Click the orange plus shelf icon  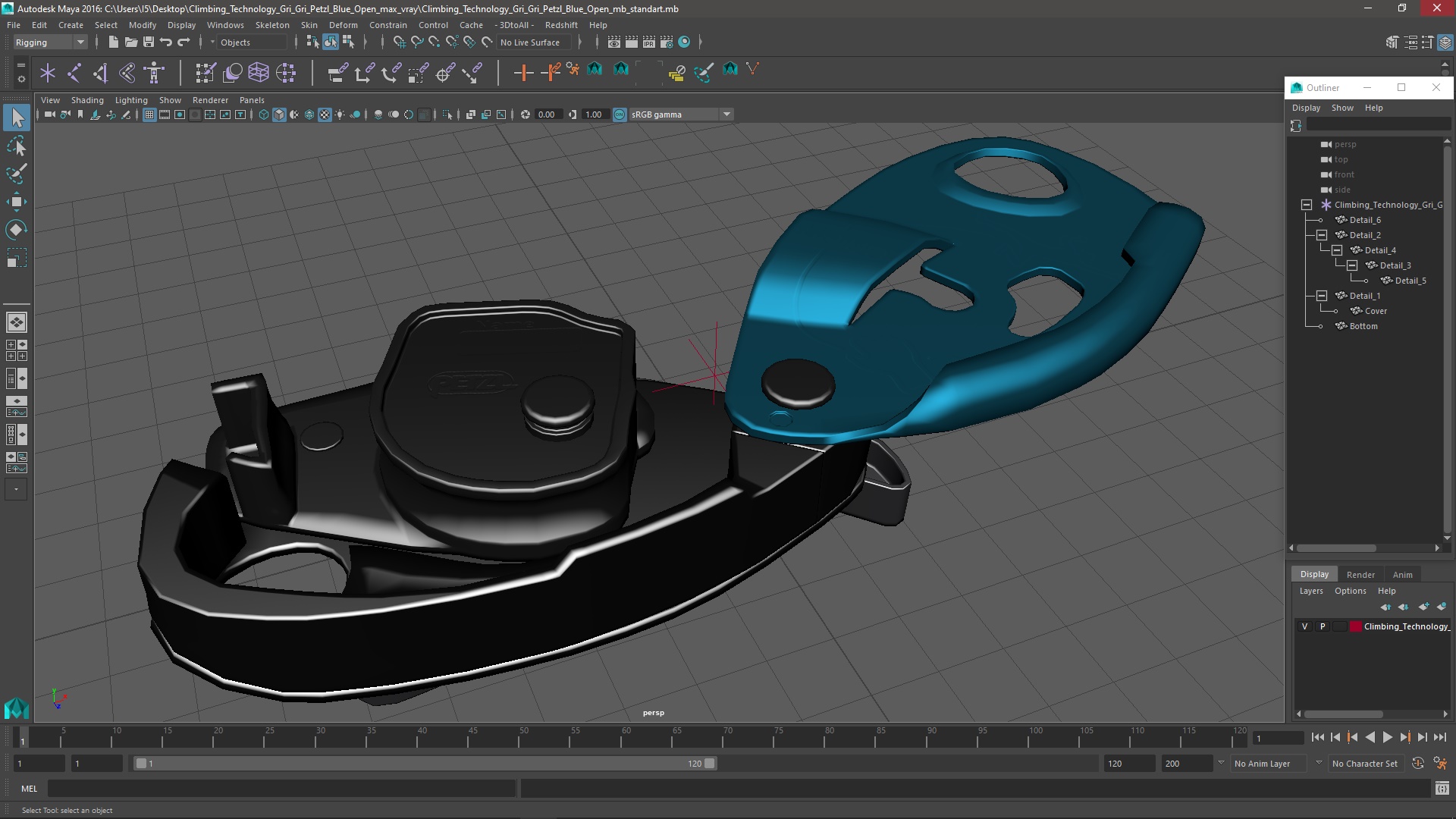(523, 73)
